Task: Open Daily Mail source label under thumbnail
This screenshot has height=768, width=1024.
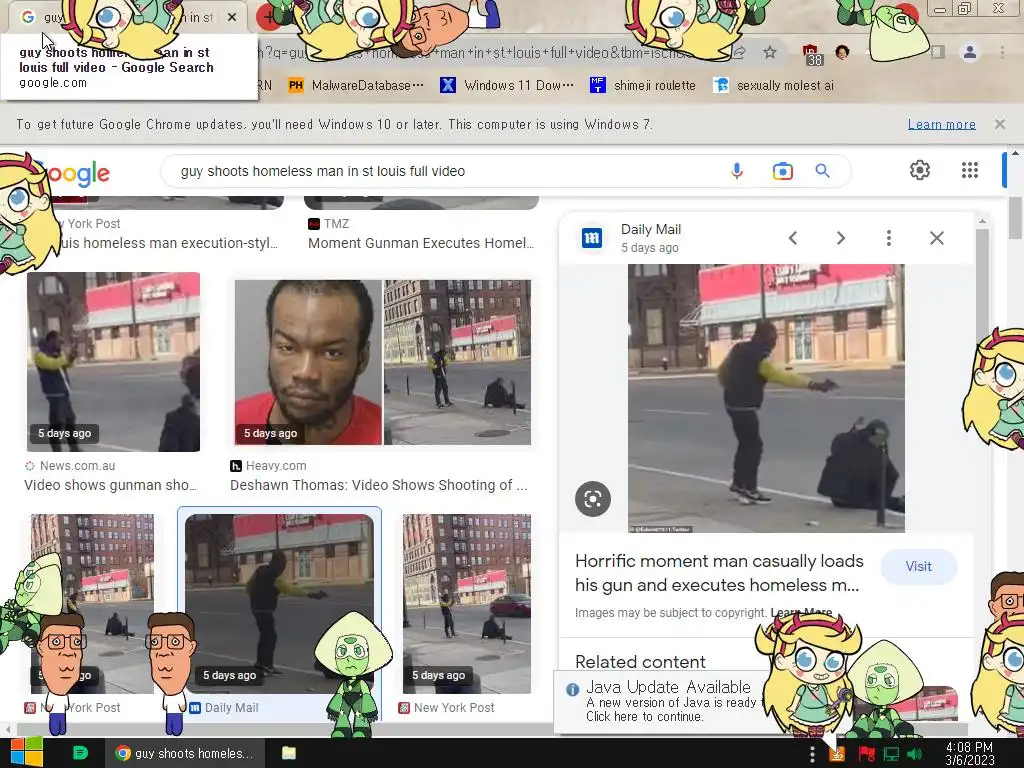Action: coord(224,707)
